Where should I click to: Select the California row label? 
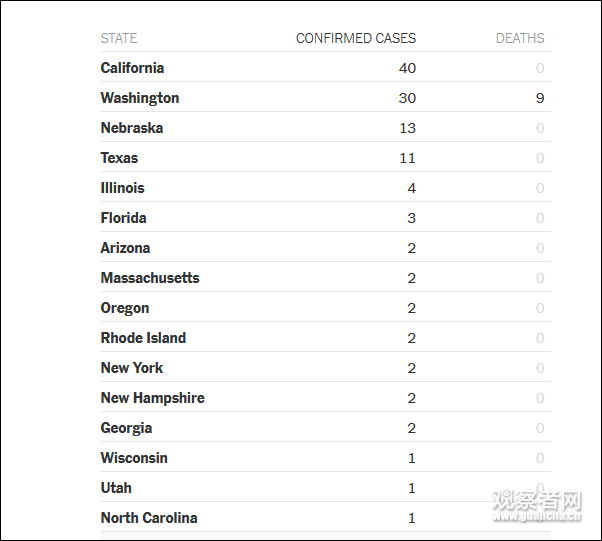click(132, 68)
